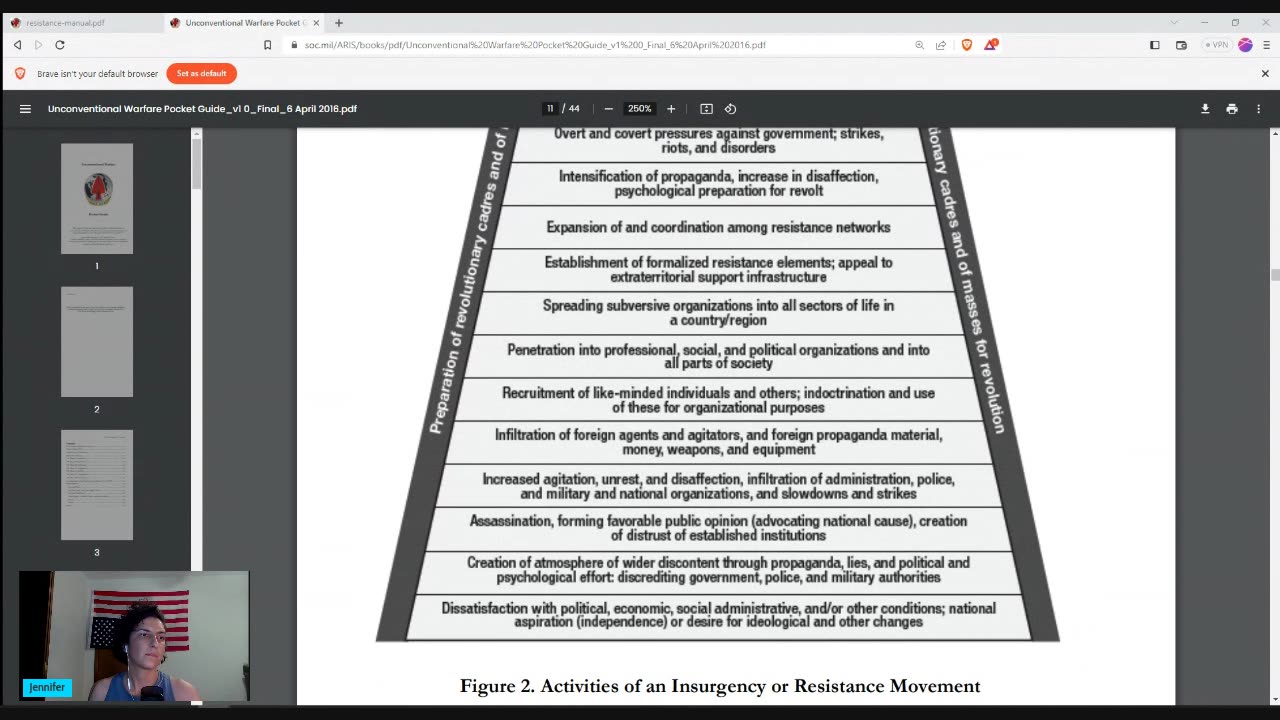Close the Unconventional Warfare tab
The height and width of the screenshot is (720, 1280).
(x=316, y=22)
